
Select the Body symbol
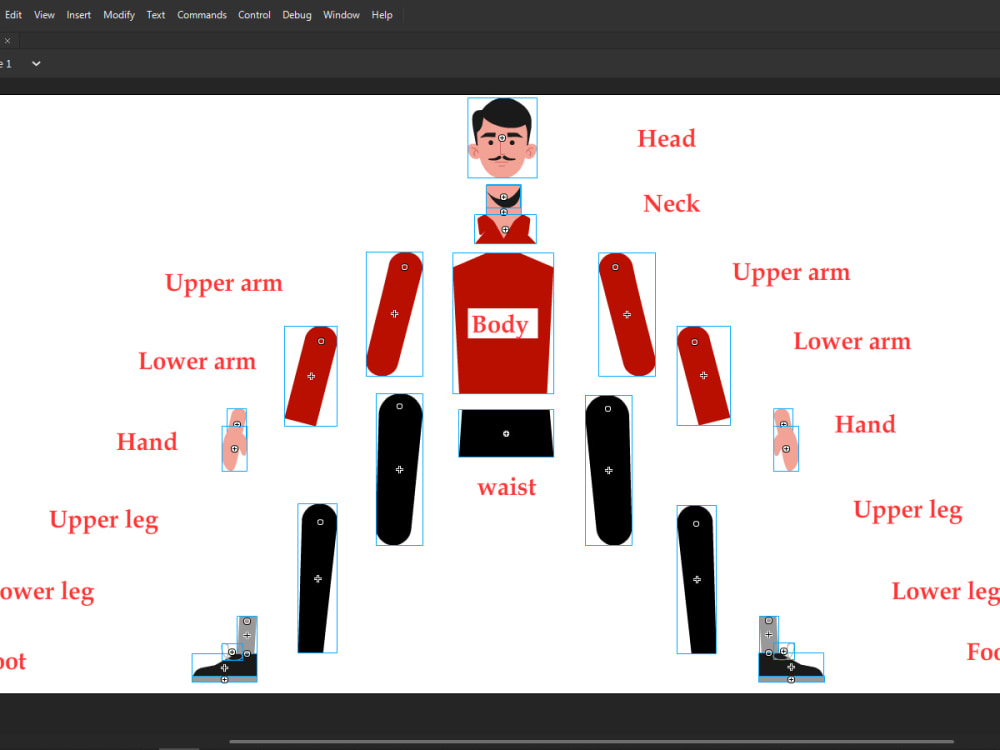tap(503, 290)
